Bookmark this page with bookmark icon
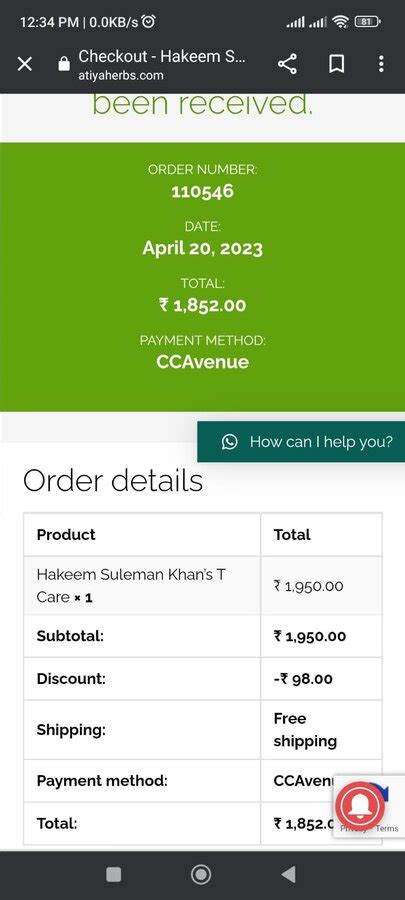Image resolution: width=405 pixels, height=900 pixels. [x=336, y=64]
